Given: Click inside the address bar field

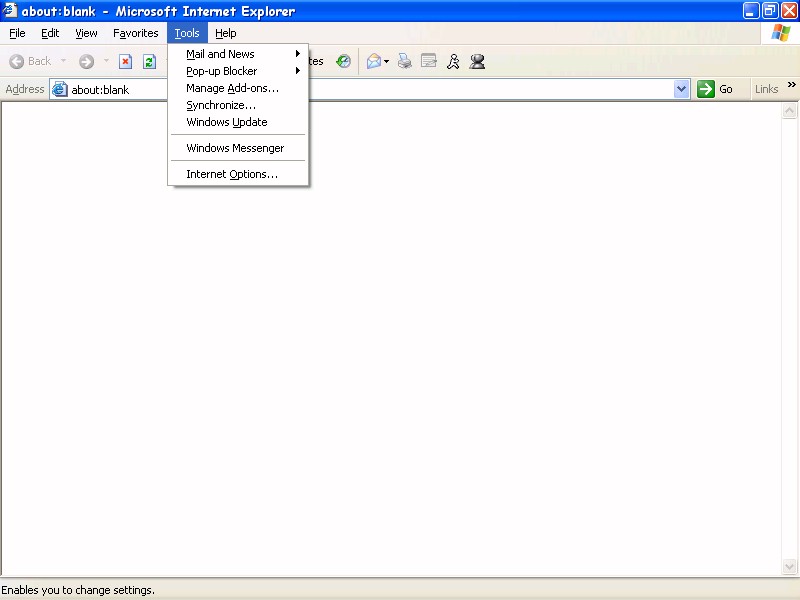Looking at the screenshot, I should click(369, 89).
